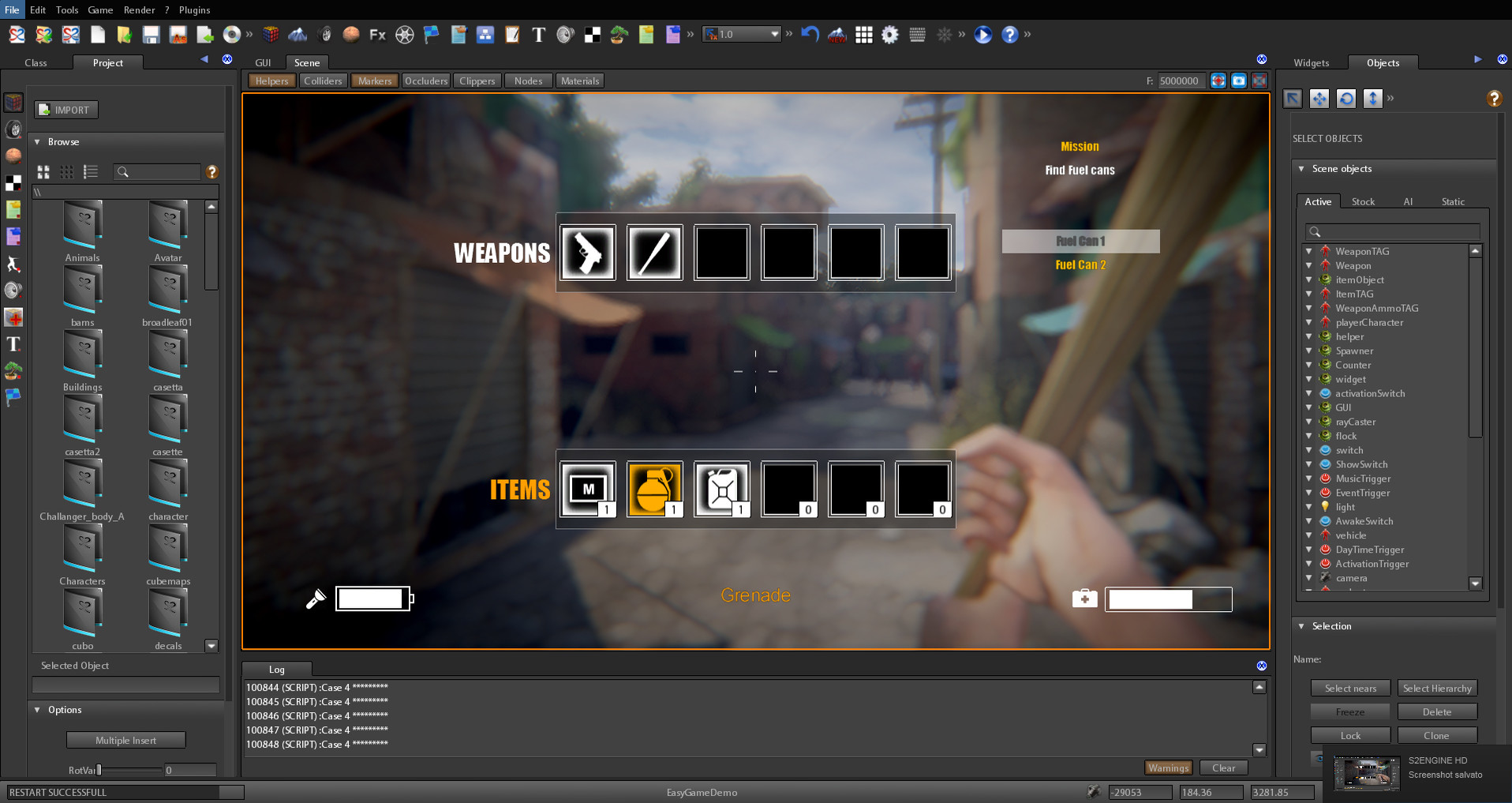The image size is (1512, 803).
Task: Open the Fx post-process effects tool
Action: 376,35
